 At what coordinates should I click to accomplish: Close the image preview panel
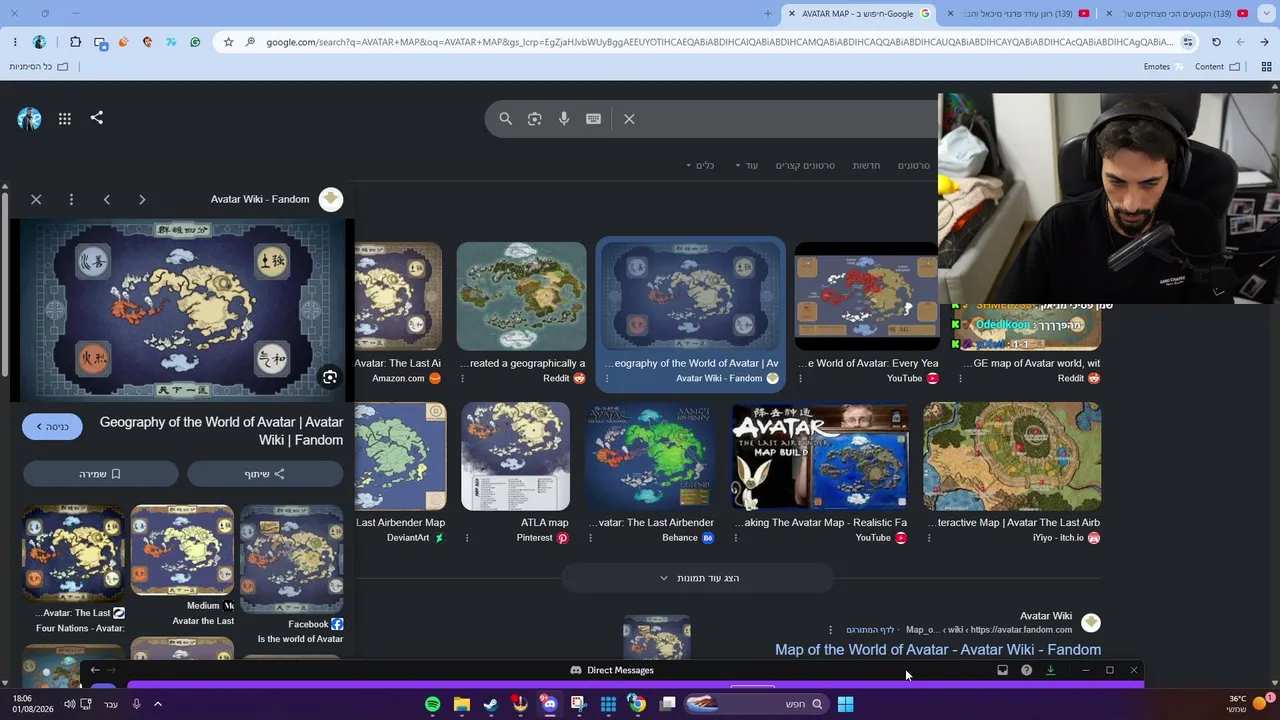36,199
